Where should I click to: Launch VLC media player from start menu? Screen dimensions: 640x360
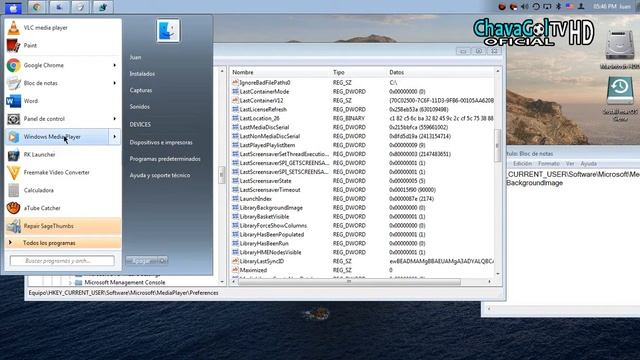[62, 28]
